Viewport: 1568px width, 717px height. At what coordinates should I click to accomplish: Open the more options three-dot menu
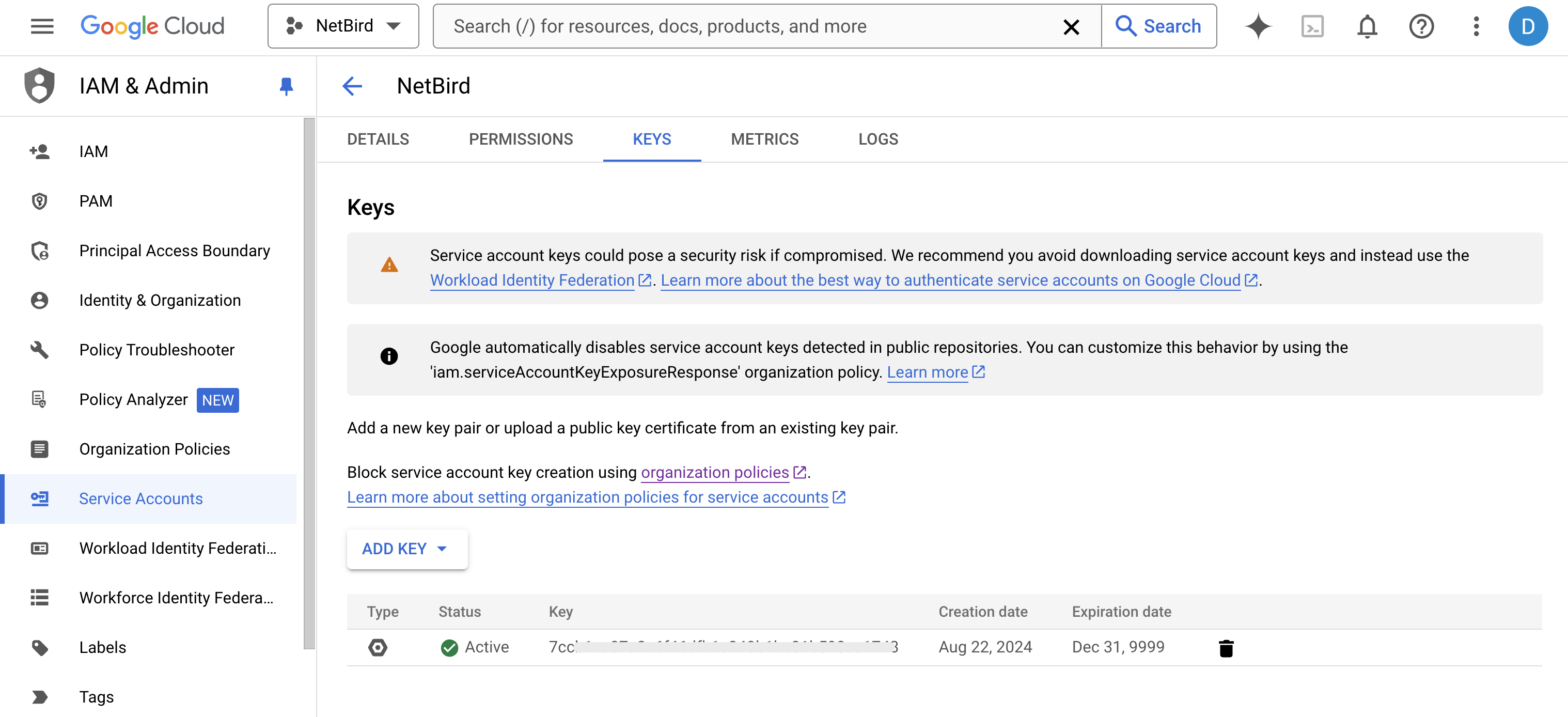tap(1476, 26)
